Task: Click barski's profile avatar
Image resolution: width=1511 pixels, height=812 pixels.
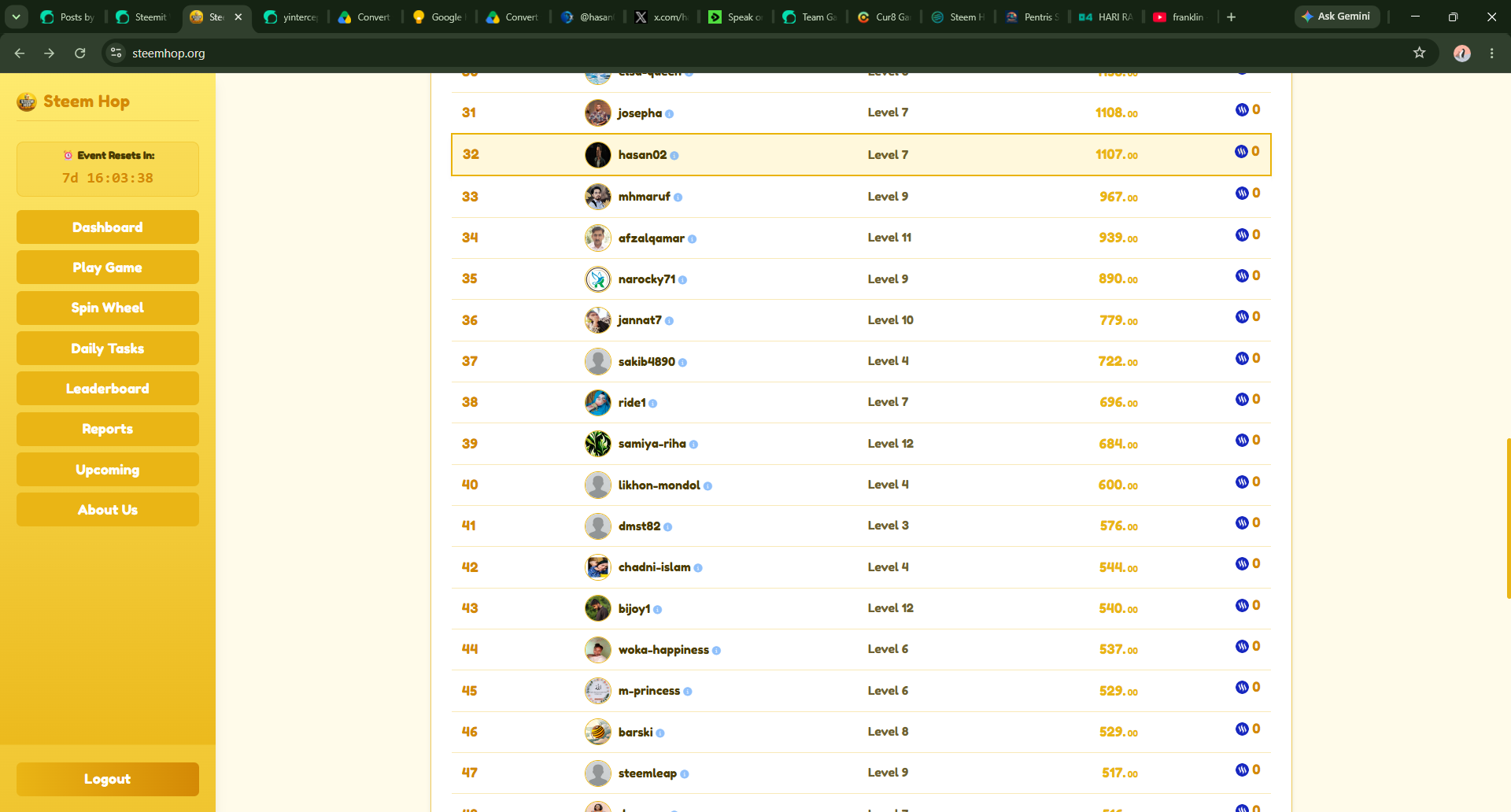Action: tap(598, 732)
